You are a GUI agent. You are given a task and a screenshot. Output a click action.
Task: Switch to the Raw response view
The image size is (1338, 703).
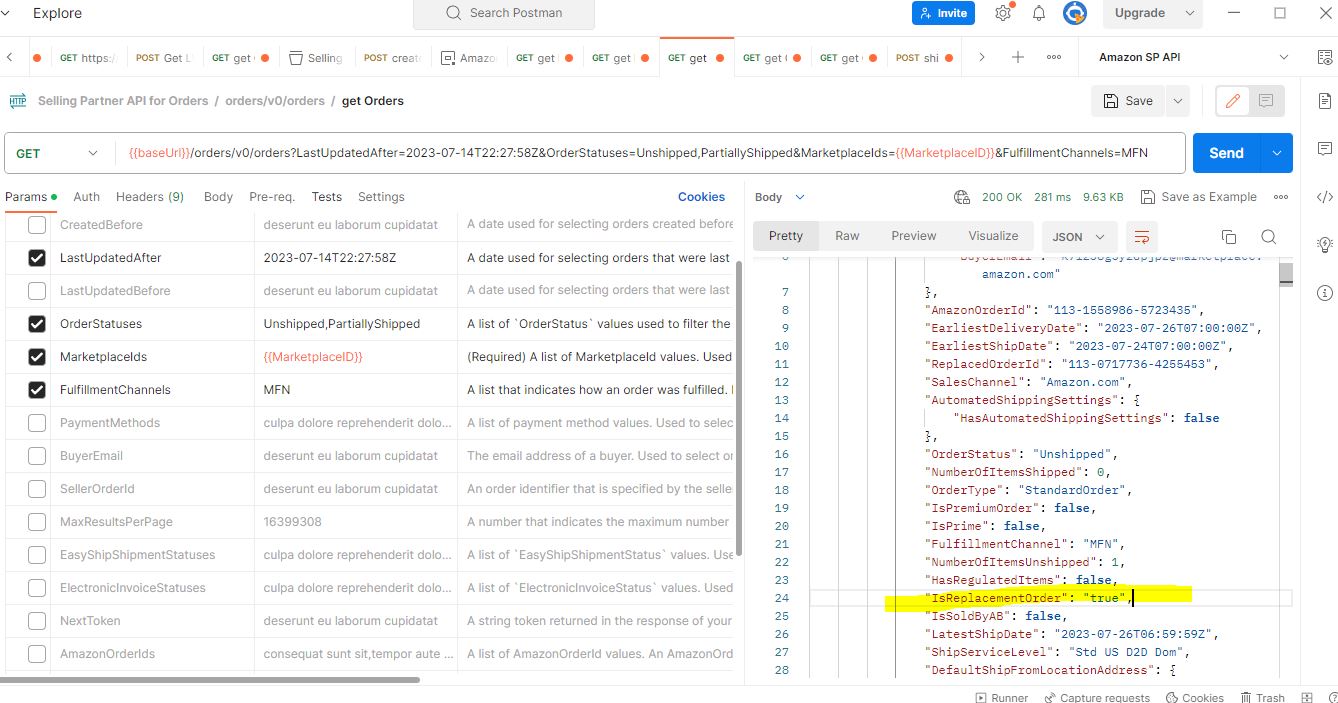coord(846,235)
